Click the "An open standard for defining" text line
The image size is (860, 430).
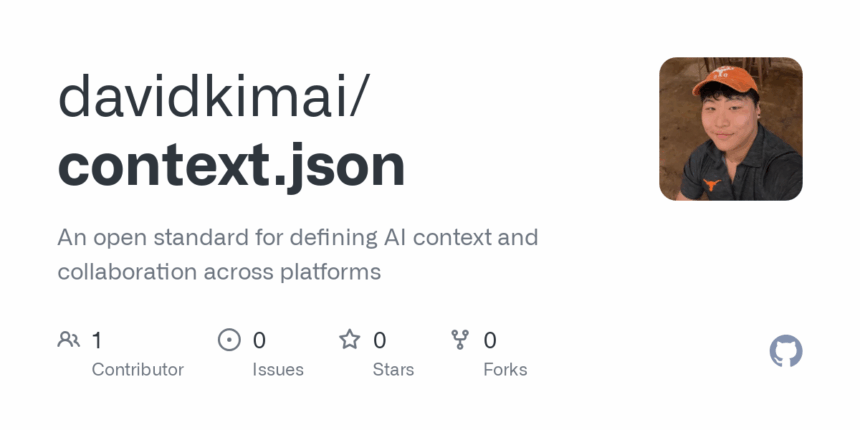[217, 237]
